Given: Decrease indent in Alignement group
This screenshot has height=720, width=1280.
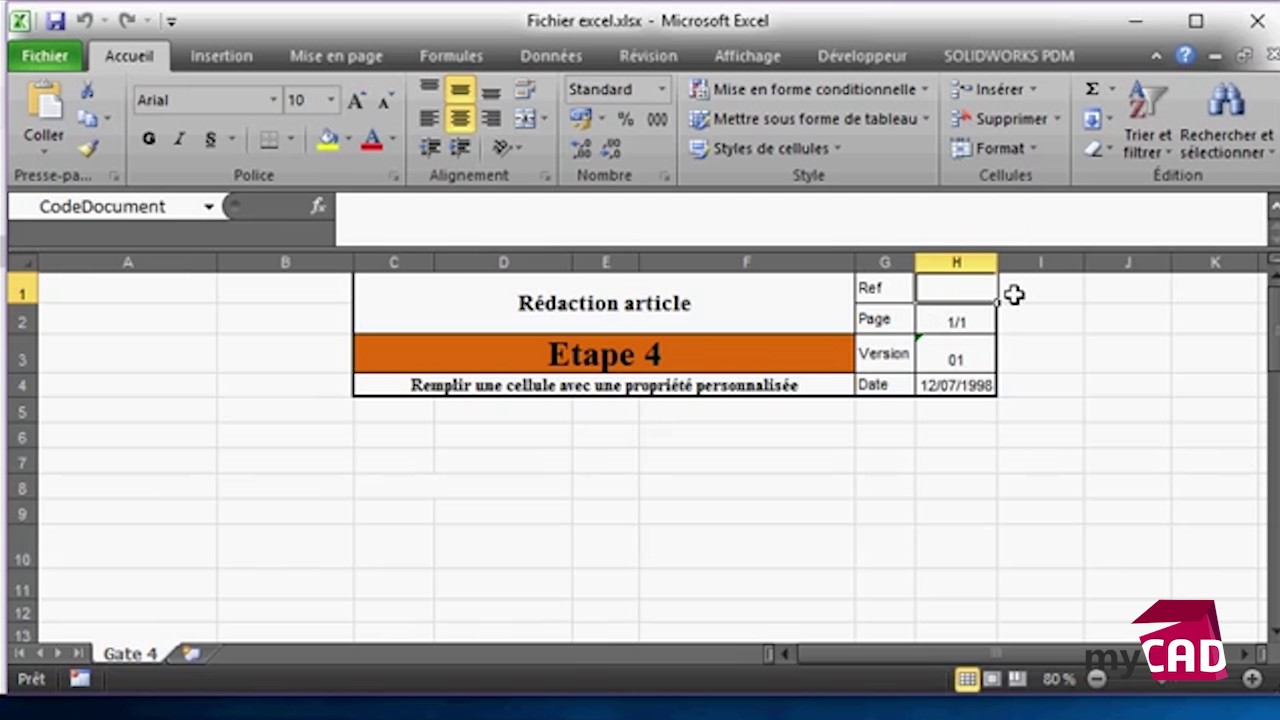Looking at the screenshot, I should 430,148.
